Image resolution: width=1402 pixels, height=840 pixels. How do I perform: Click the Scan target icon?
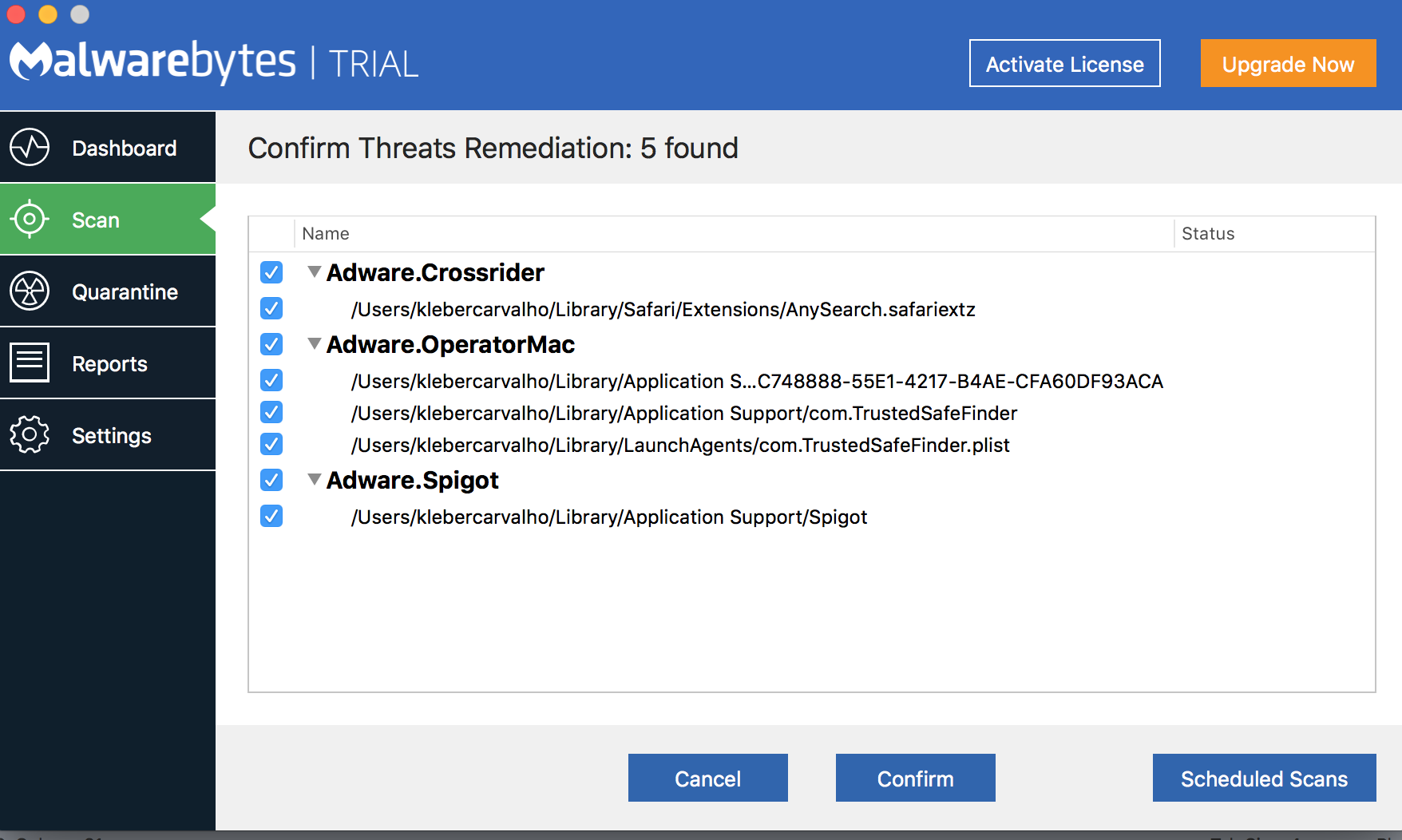[x=30, y=219]
